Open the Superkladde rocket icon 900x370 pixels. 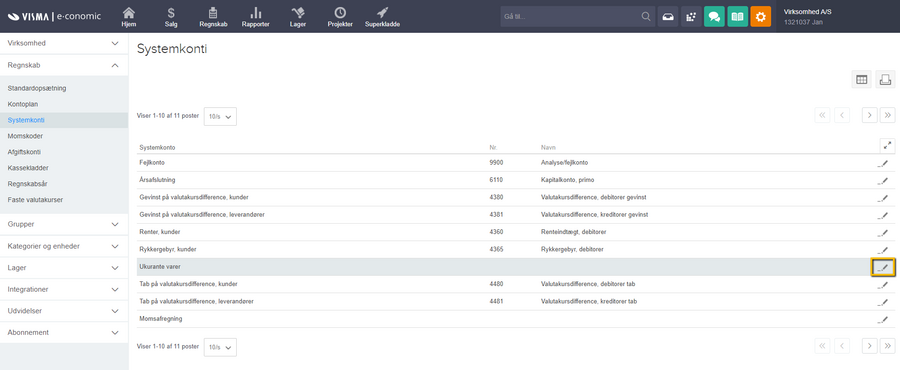tap(382, 17)
